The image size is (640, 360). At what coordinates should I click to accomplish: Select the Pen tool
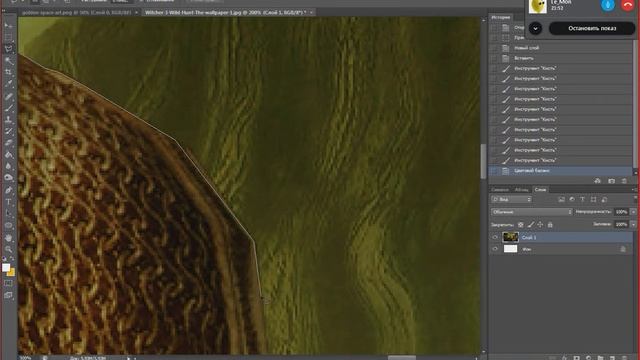(x=8, y=190)
